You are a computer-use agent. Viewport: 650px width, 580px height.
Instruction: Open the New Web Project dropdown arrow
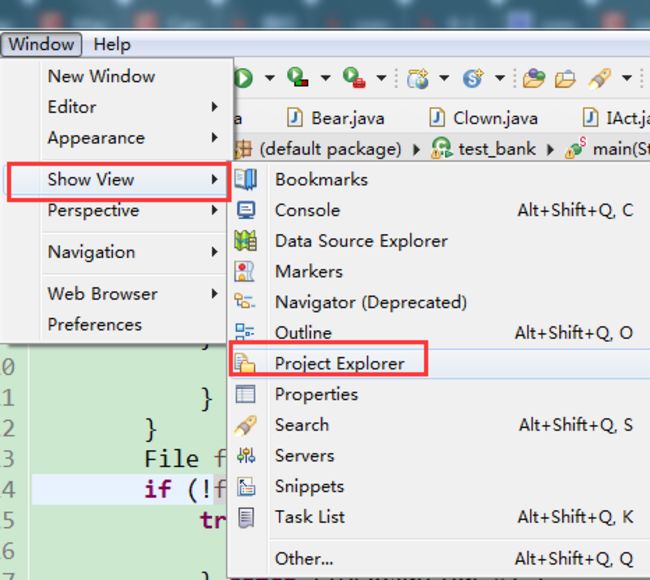point(444,78)
